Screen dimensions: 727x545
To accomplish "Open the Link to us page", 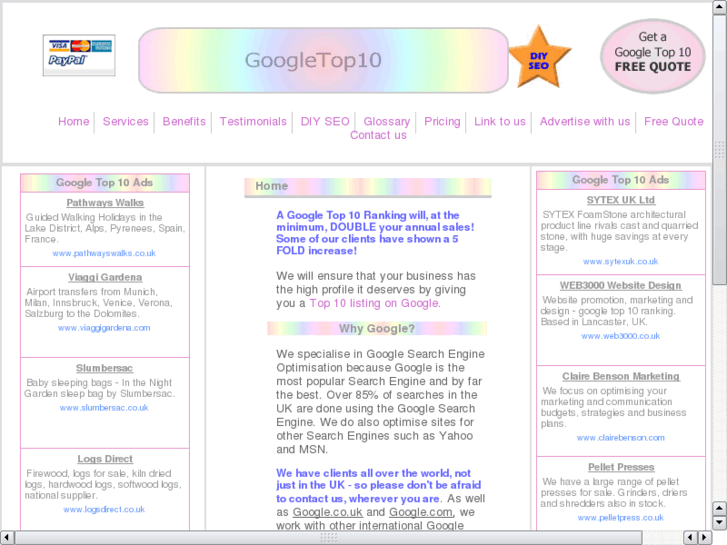I will tap(499, 122).
